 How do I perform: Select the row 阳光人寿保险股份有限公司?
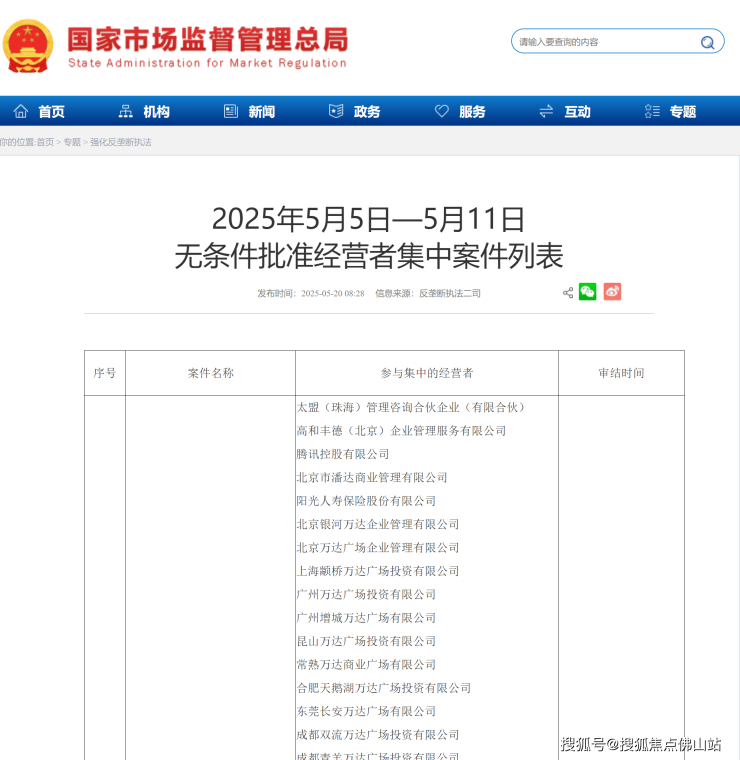point(366,501)
